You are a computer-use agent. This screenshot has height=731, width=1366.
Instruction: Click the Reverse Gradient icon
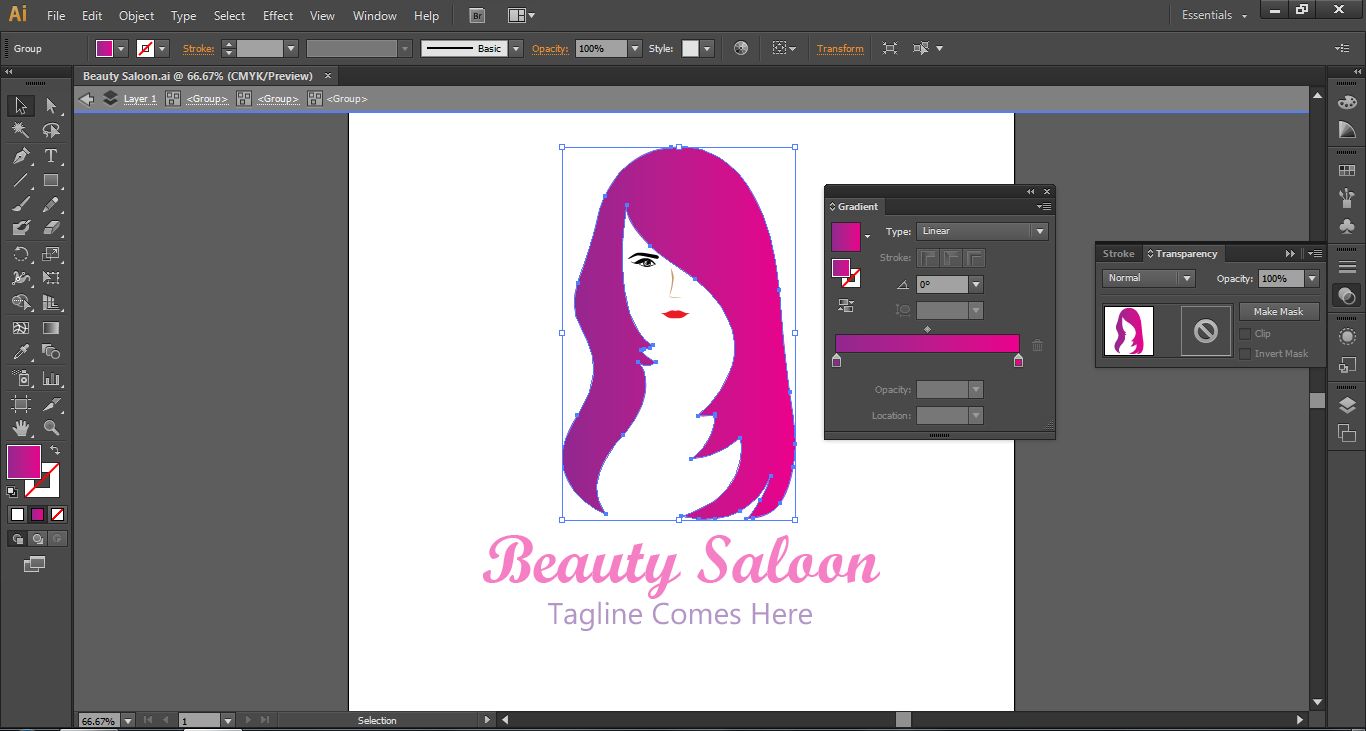click(x=846, y=306)
